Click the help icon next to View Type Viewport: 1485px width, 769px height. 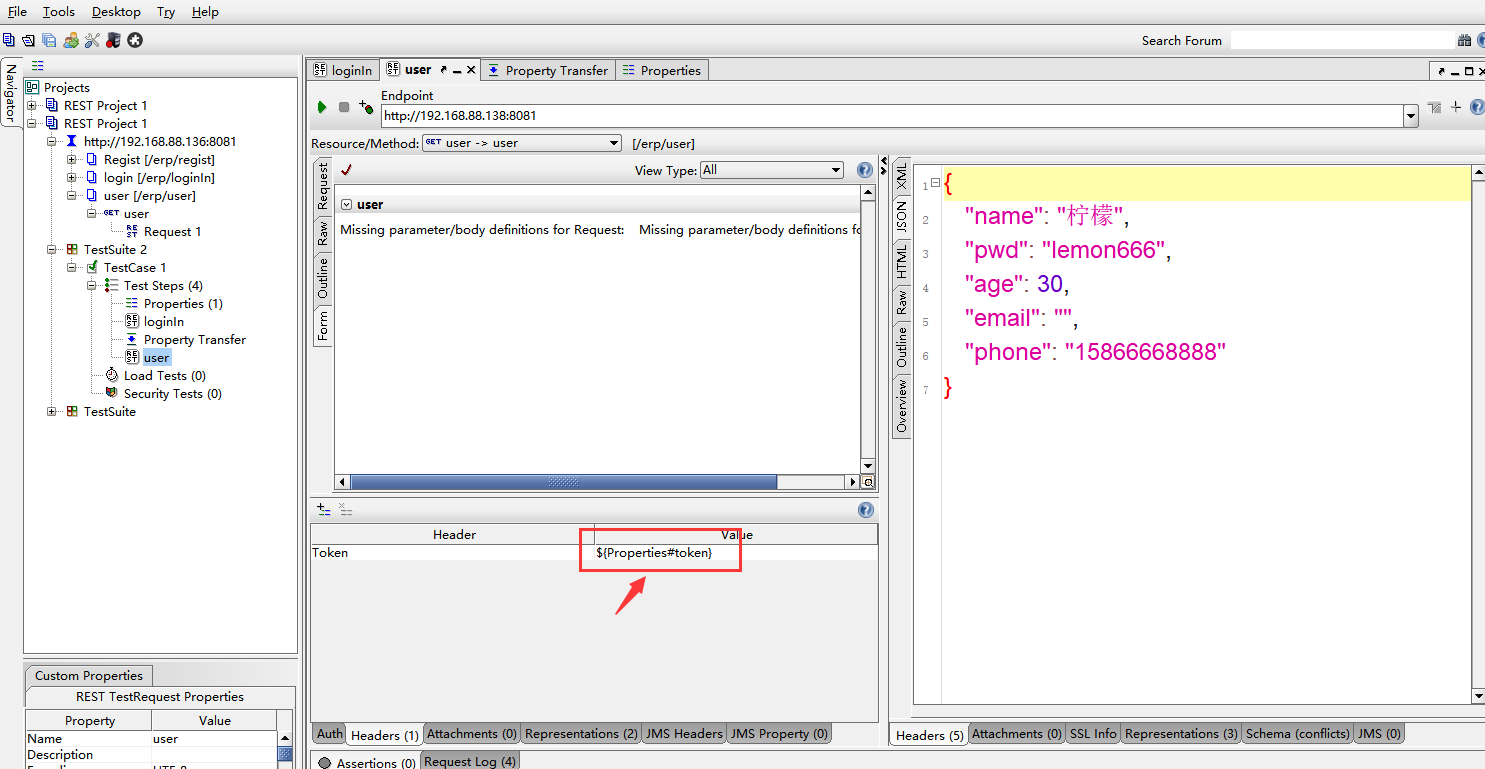tap(865, 171)
